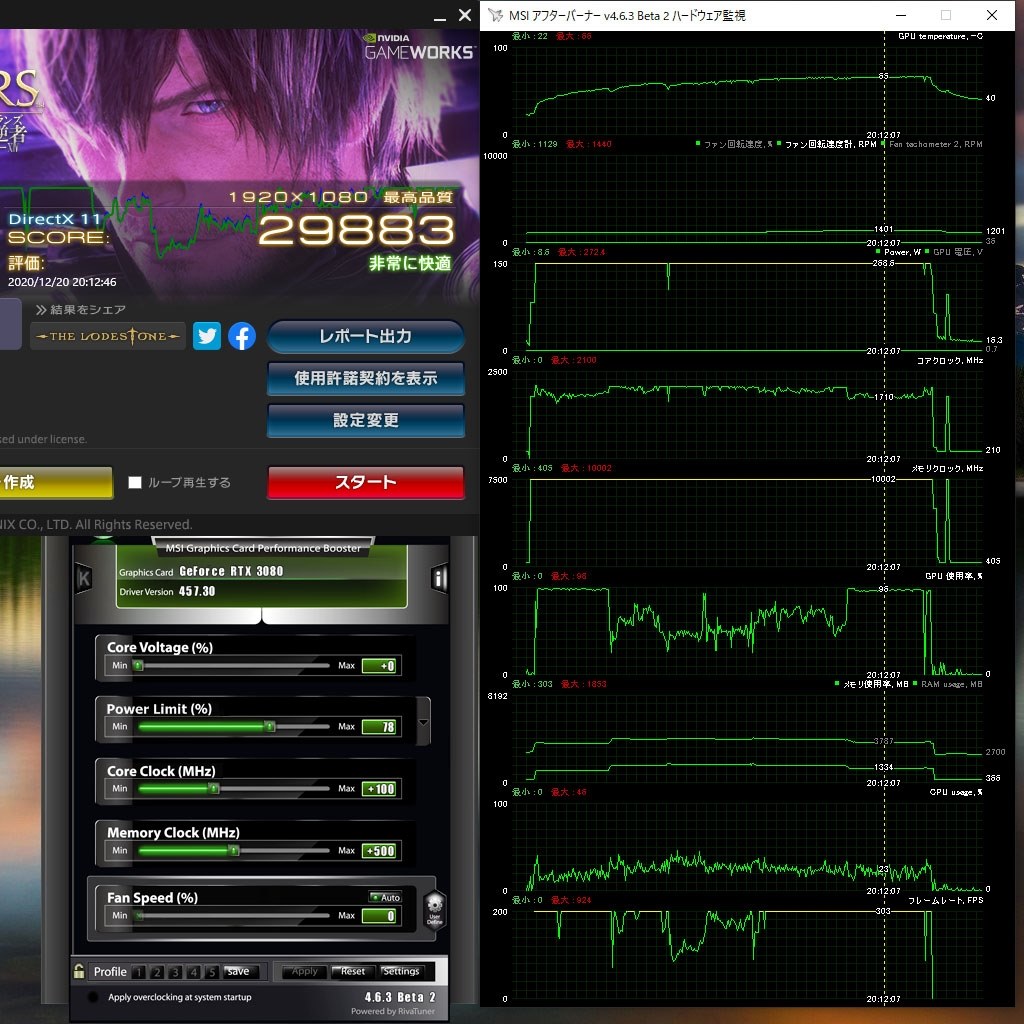Click the report output button (レポート出力)

(x=366, y=336)
